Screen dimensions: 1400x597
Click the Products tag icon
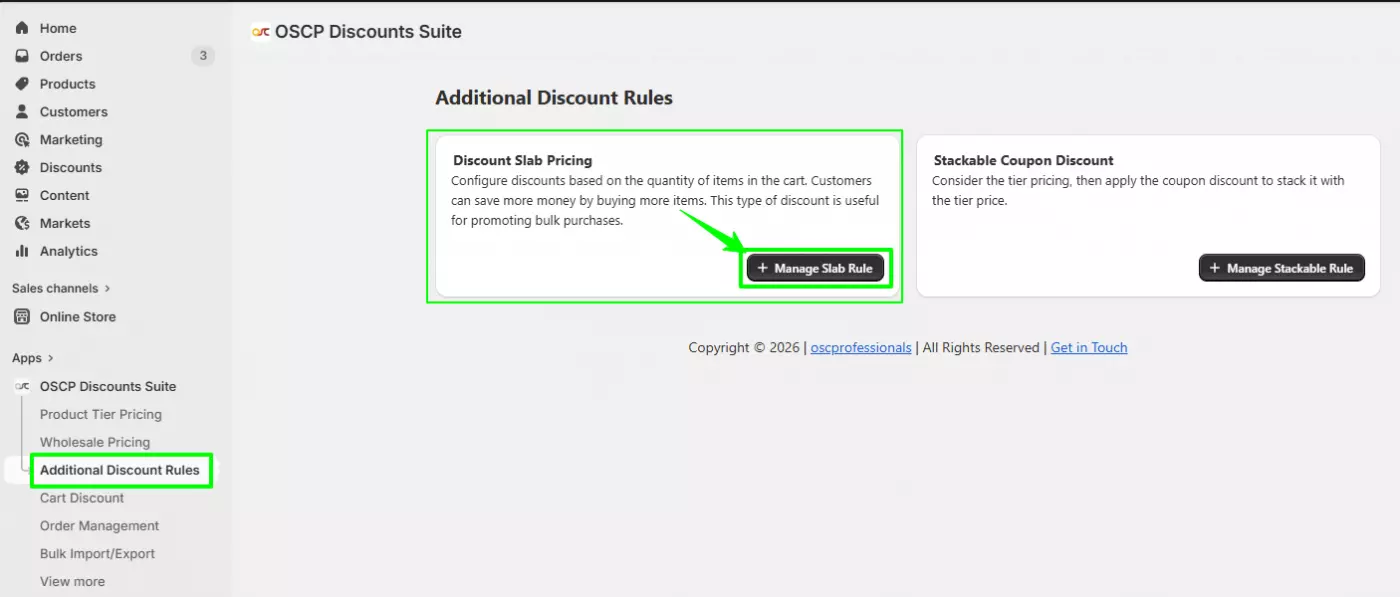[x=22, y=84]
